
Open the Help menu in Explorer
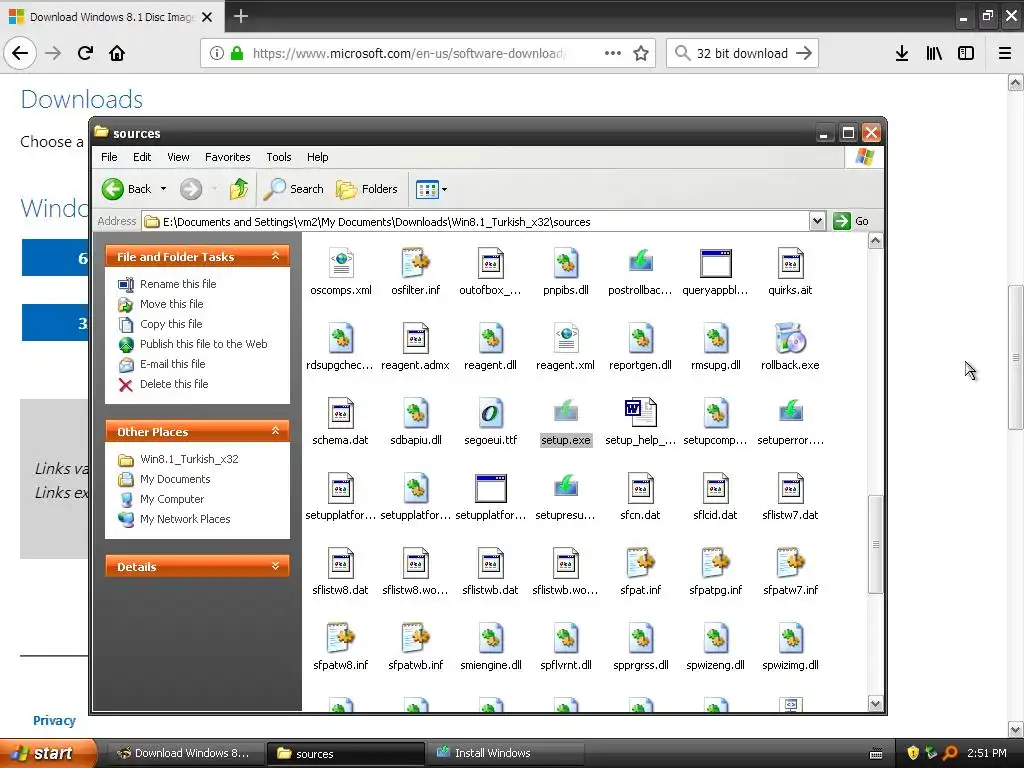click(x=317, y=157)
